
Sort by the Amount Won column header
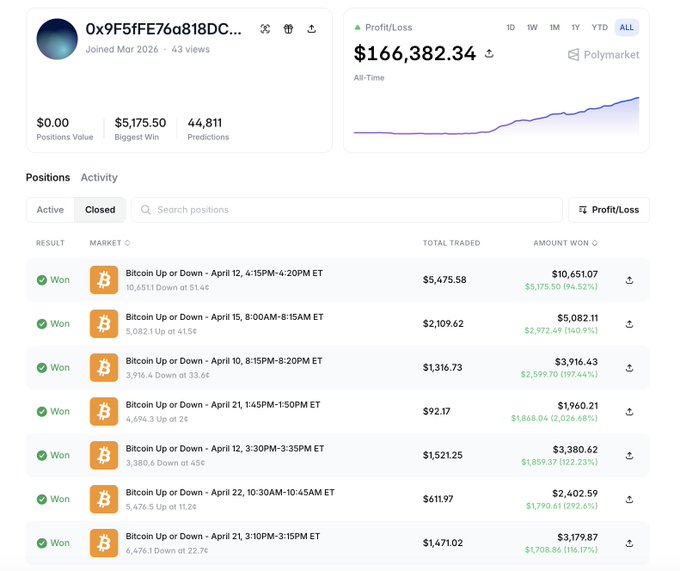[x=565, y=243]
